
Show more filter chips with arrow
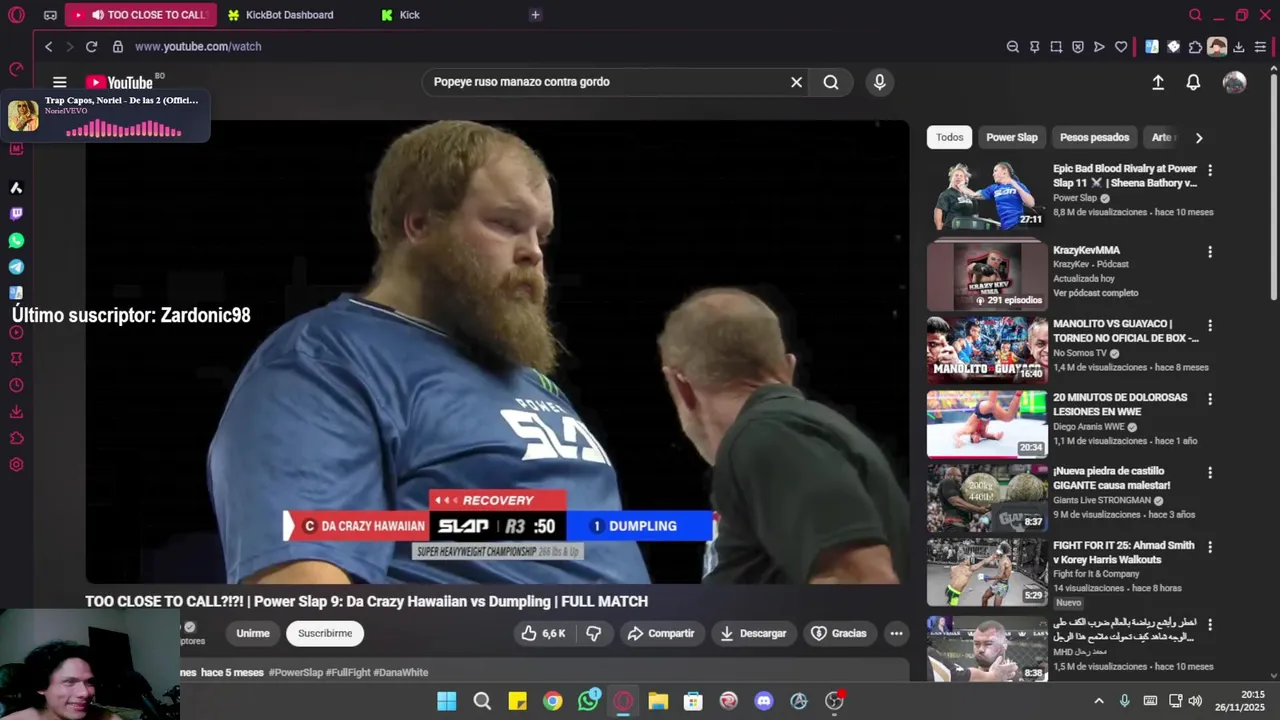(x=1198, y=138)
